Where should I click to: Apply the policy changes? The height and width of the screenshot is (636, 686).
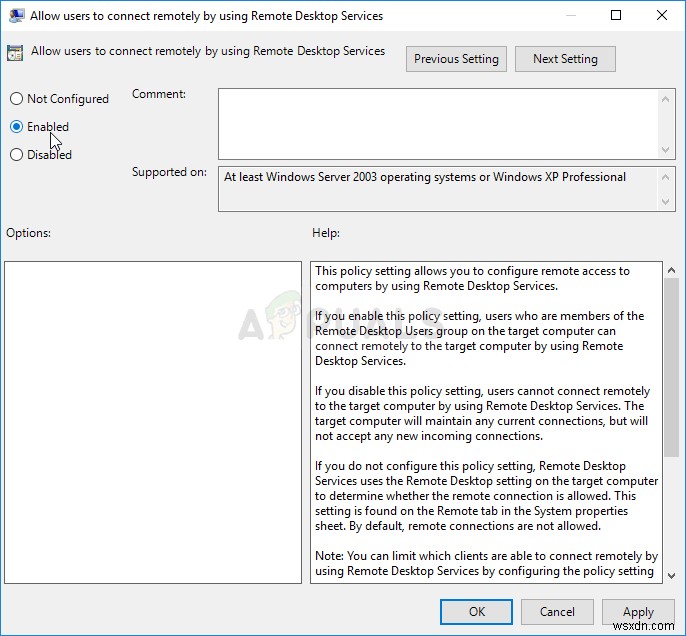(638, 612)
